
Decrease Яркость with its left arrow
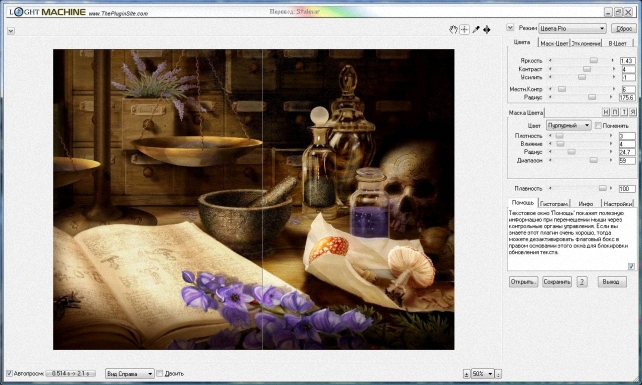pos(550,61)
